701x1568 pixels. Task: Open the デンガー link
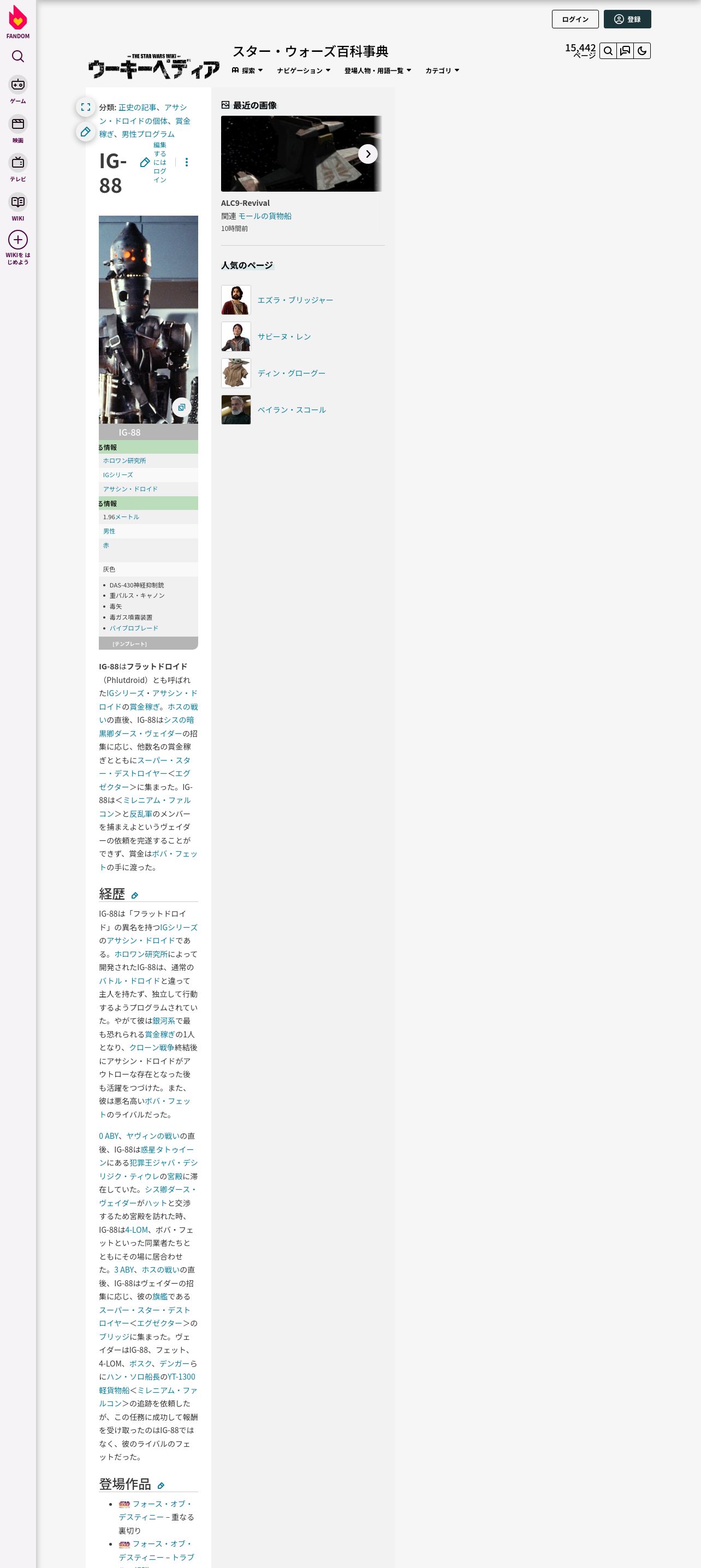(174, 1363)
